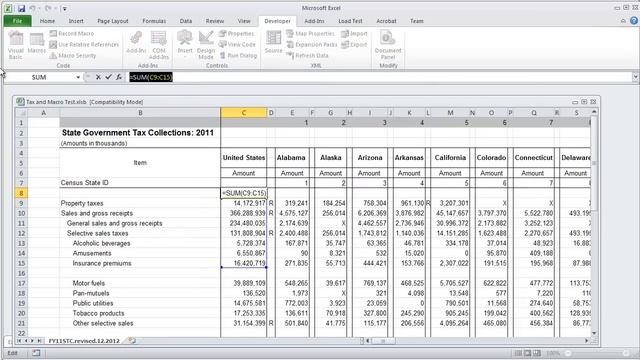
Task: Expand Customize Quick Access Toolbar dropdown
Action: 64,8
